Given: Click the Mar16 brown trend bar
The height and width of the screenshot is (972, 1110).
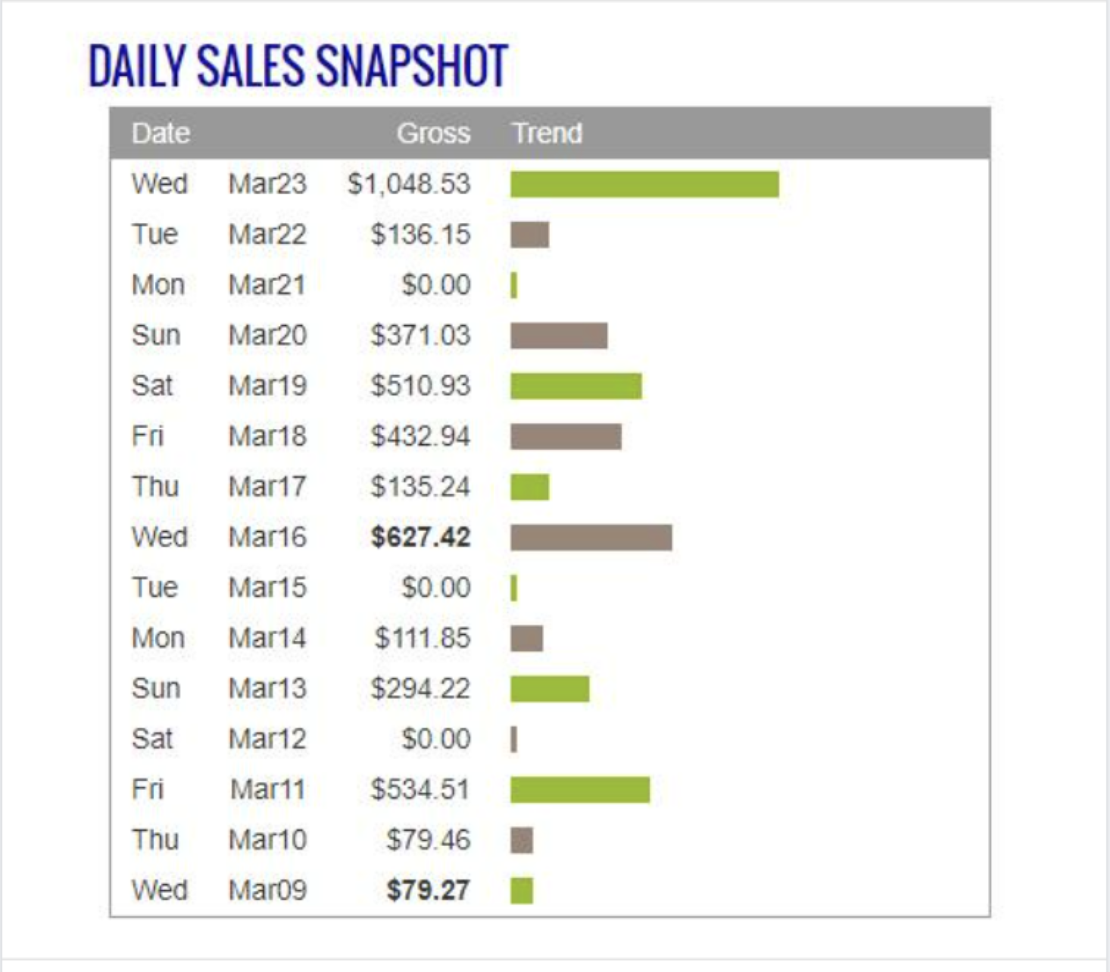Looking at the screenshot, I should pos(591,537).
